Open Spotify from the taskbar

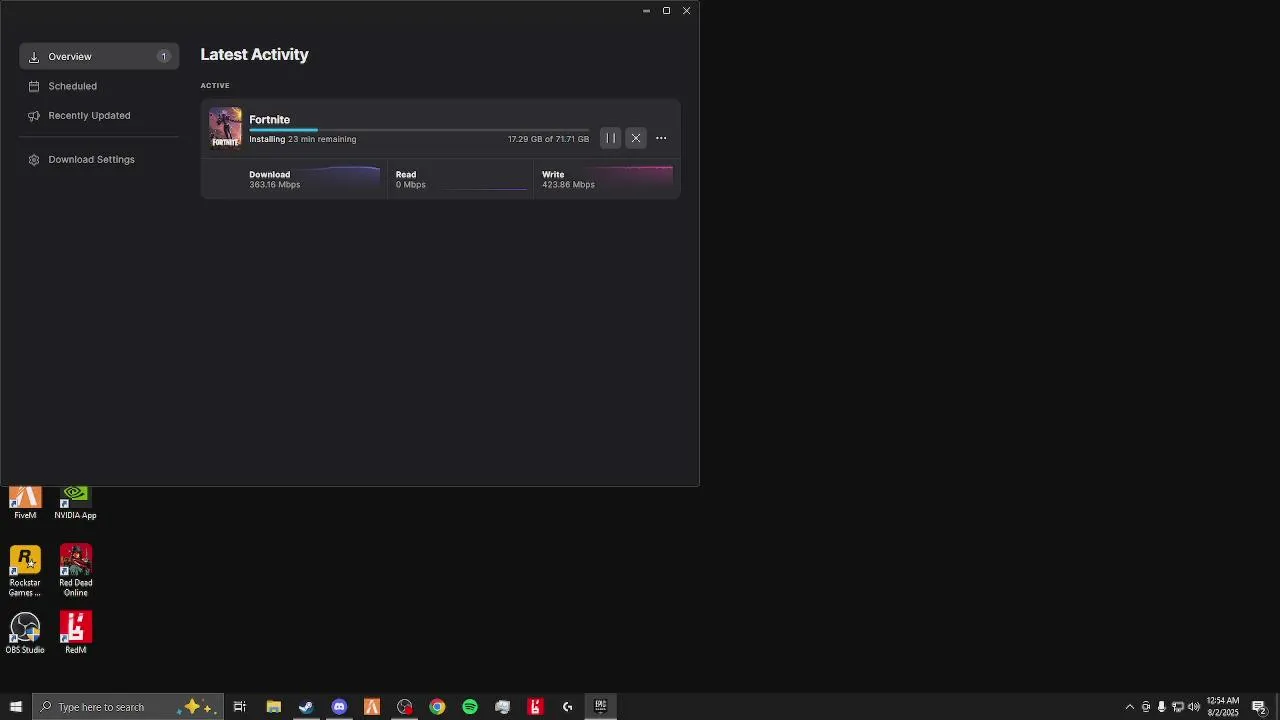pyautogui.click(x=470, y=707)
